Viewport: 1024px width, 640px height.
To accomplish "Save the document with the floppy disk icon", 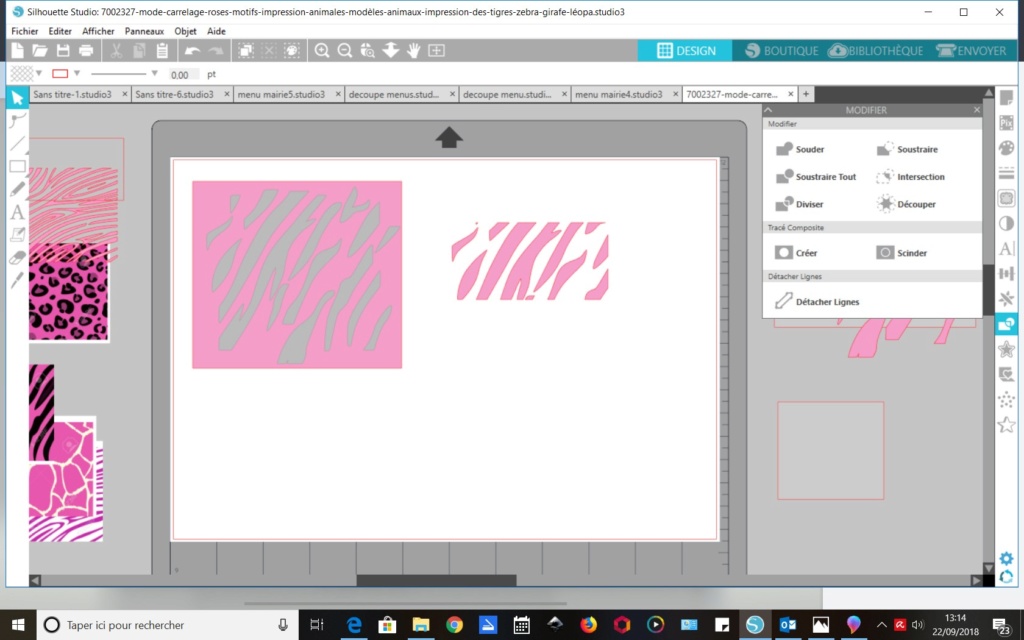I will click(63, 50).
